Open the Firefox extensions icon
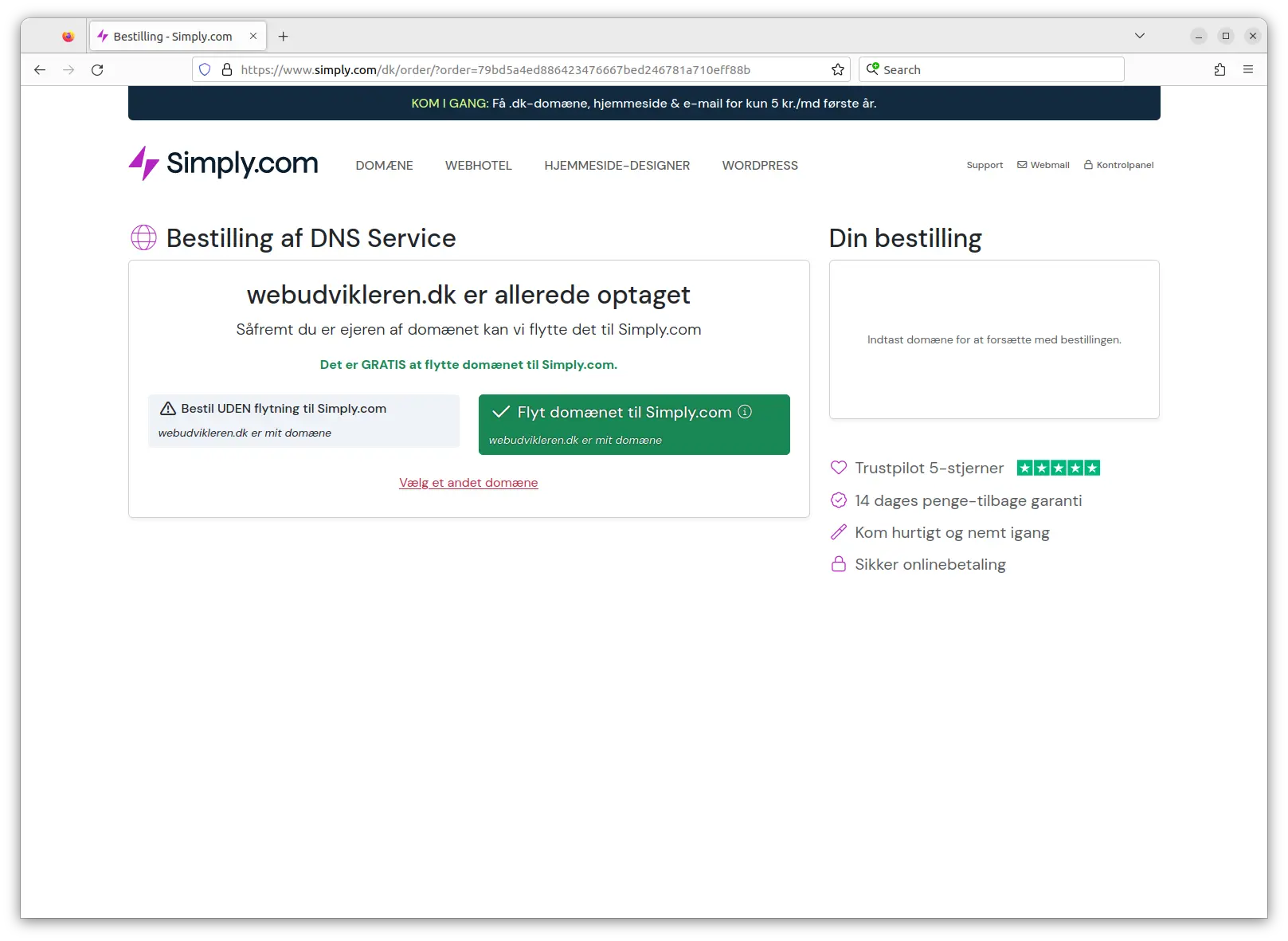This screenshot has width=1288, height=941. click(1219, 70)
